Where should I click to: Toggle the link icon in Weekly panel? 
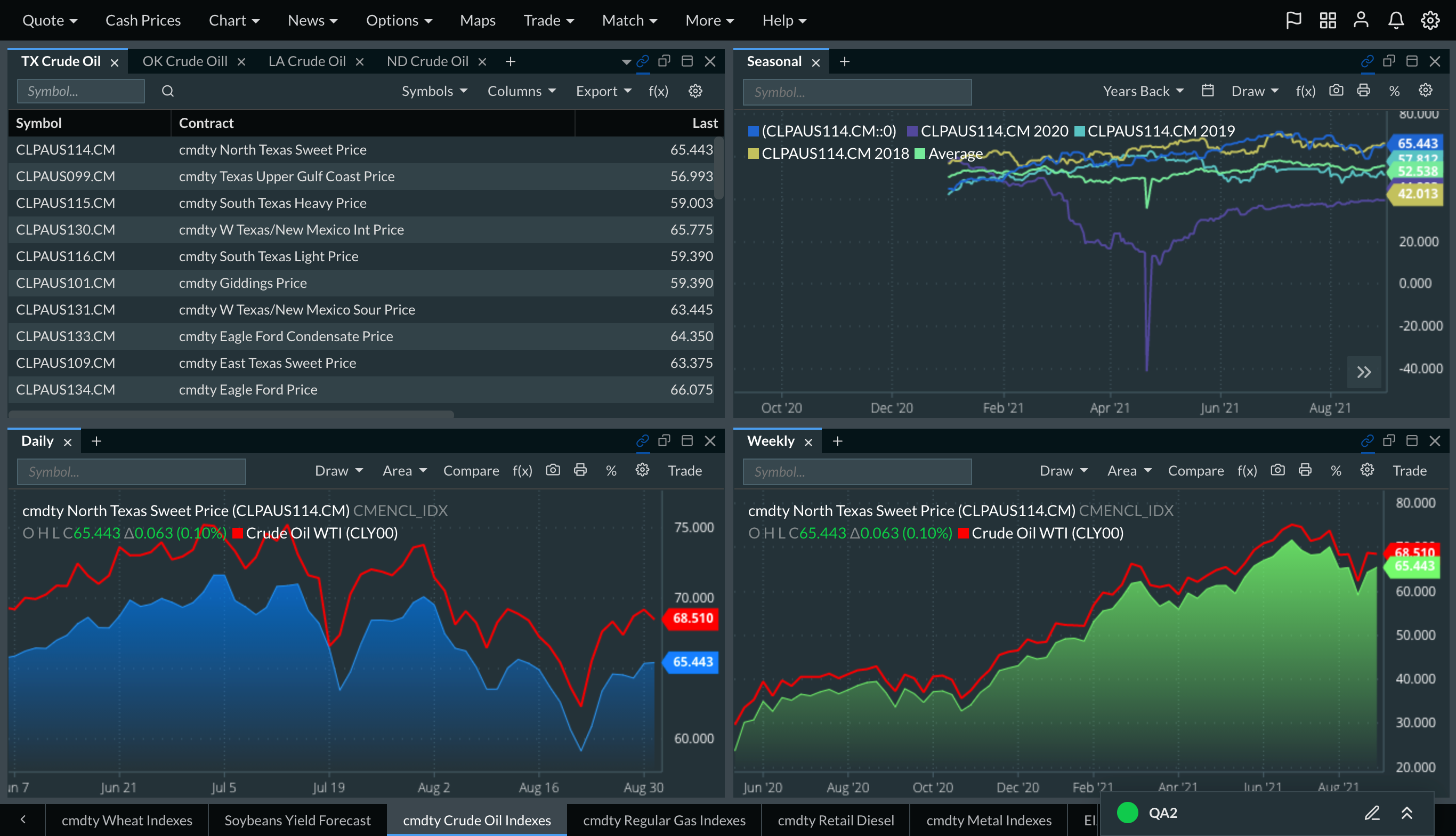click(x=1367, y=441)
